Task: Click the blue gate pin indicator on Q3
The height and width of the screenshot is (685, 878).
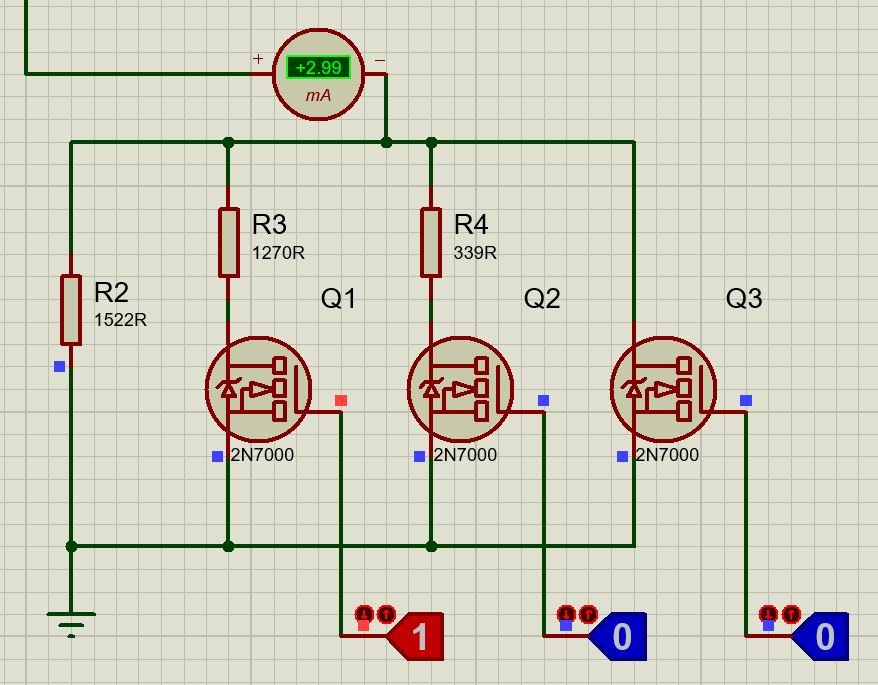Action: [x=746, y=400]
